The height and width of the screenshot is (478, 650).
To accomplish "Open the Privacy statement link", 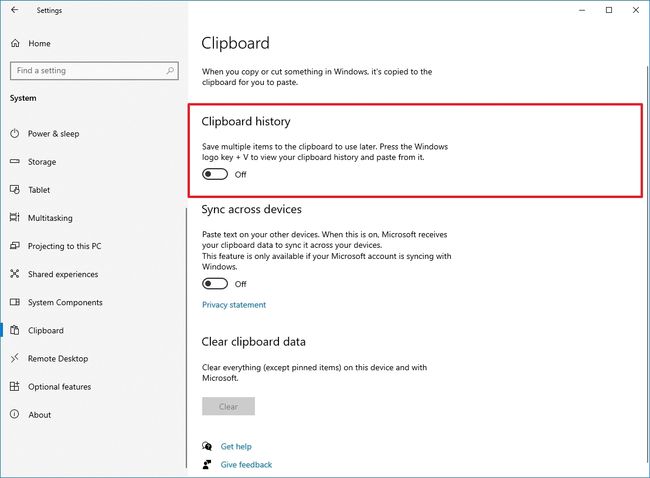I will click(x=234, y=305).
